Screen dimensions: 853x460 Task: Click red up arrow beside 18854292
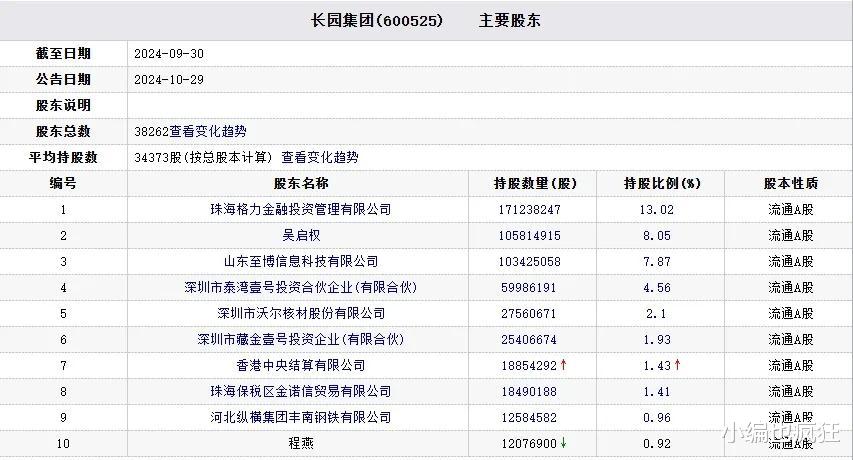coord(564,365)
